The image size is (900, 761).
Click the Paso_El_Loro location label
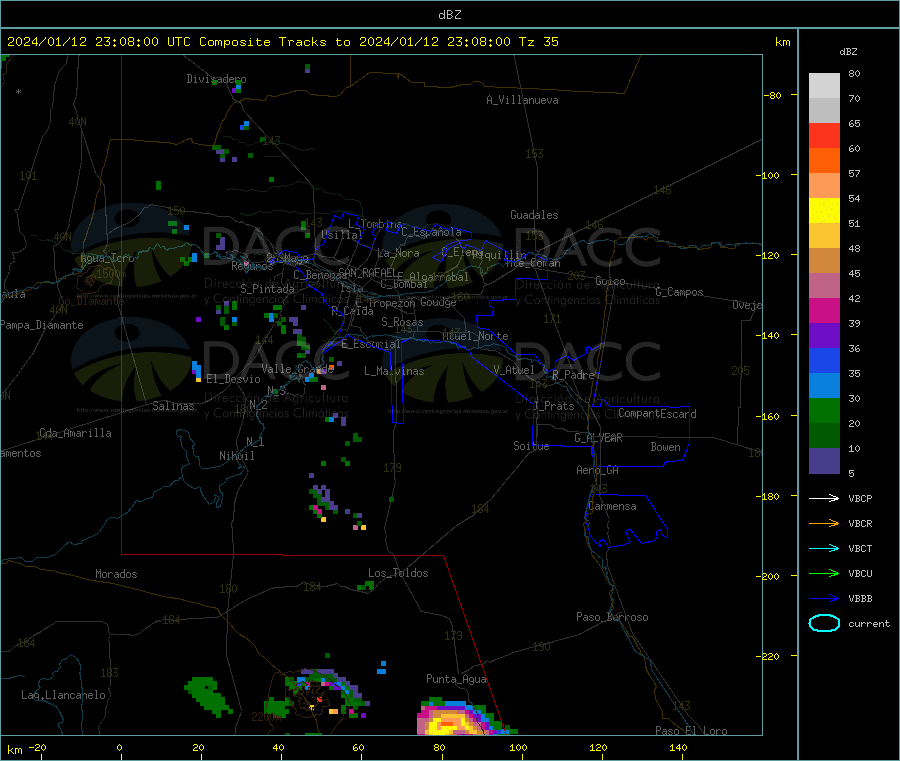tap(691, 731)
